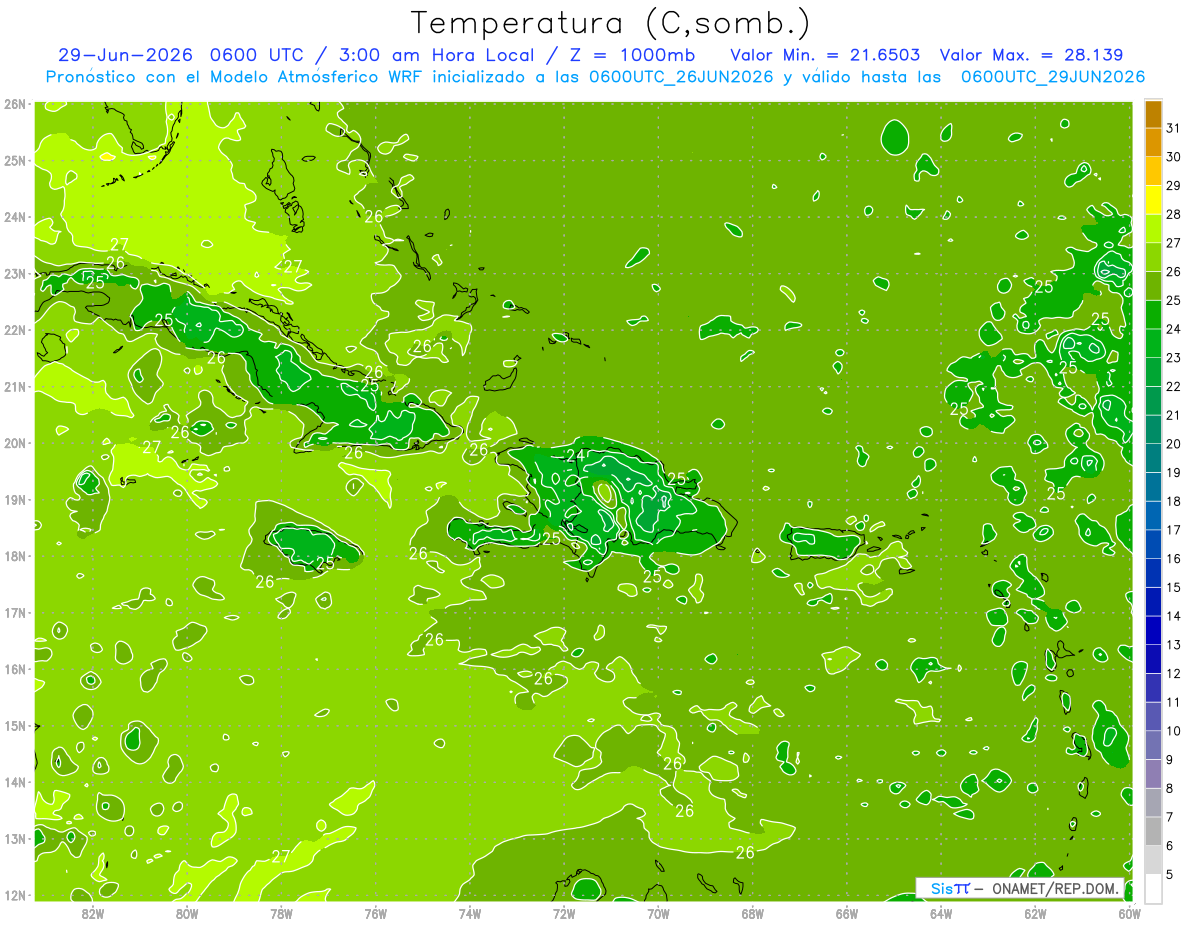Click color scale label "31"
Image resolution: width=1200 pixels, height=927 pixels.
click(x=1173, y=129)
